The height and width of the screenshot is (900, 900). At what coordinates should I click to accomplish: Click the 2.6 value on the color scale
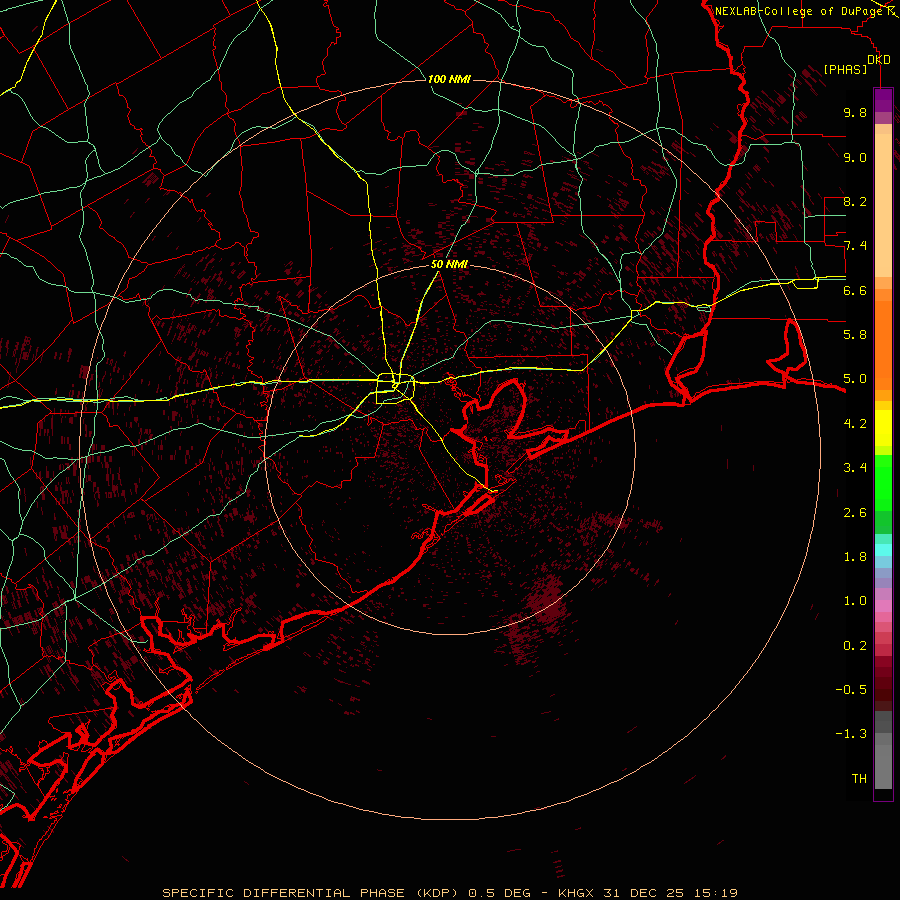click(x=855, y=513)
